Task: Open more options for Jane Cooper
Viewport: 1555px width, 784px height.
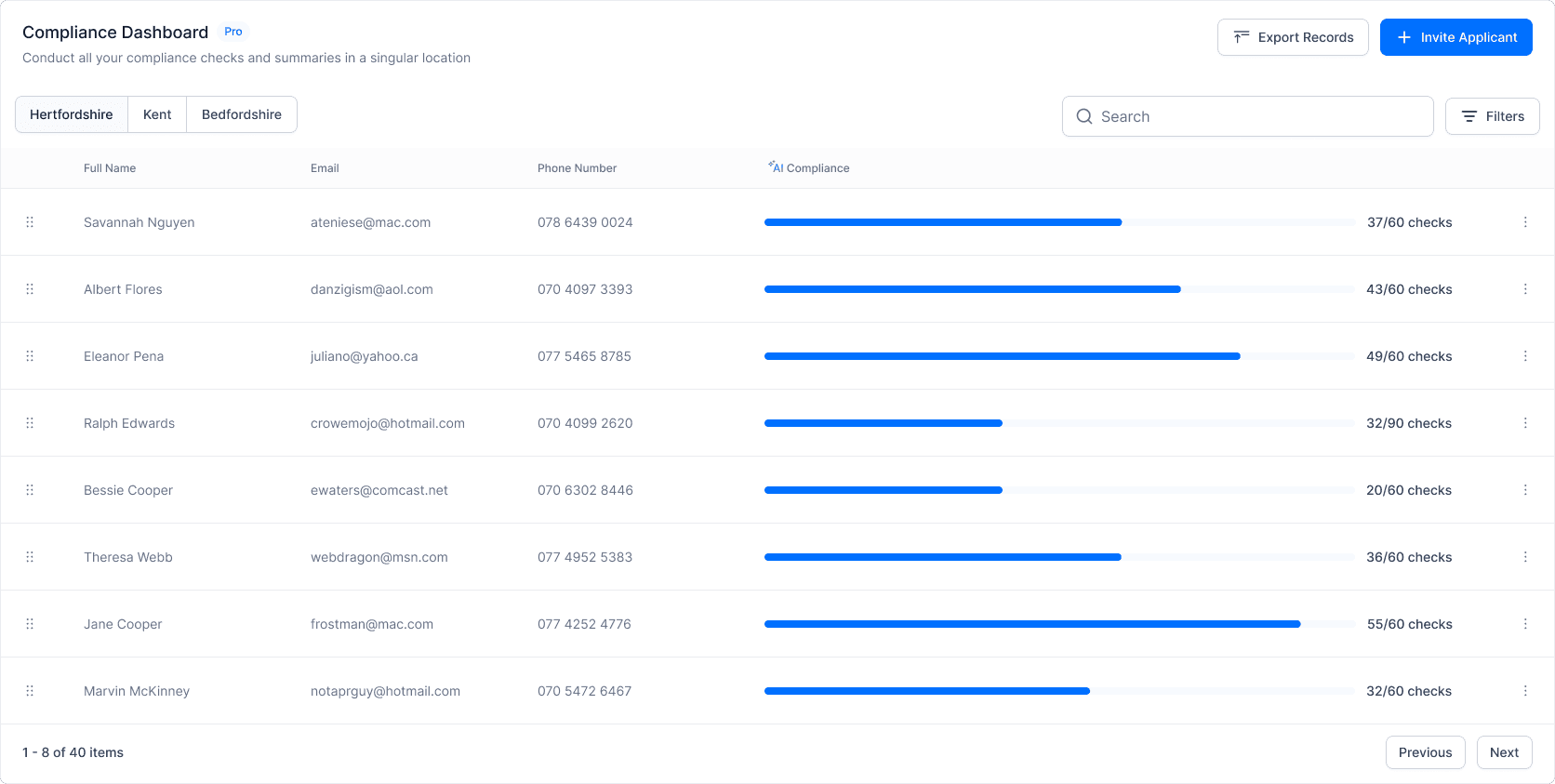Action: (x=1525, y=624)
